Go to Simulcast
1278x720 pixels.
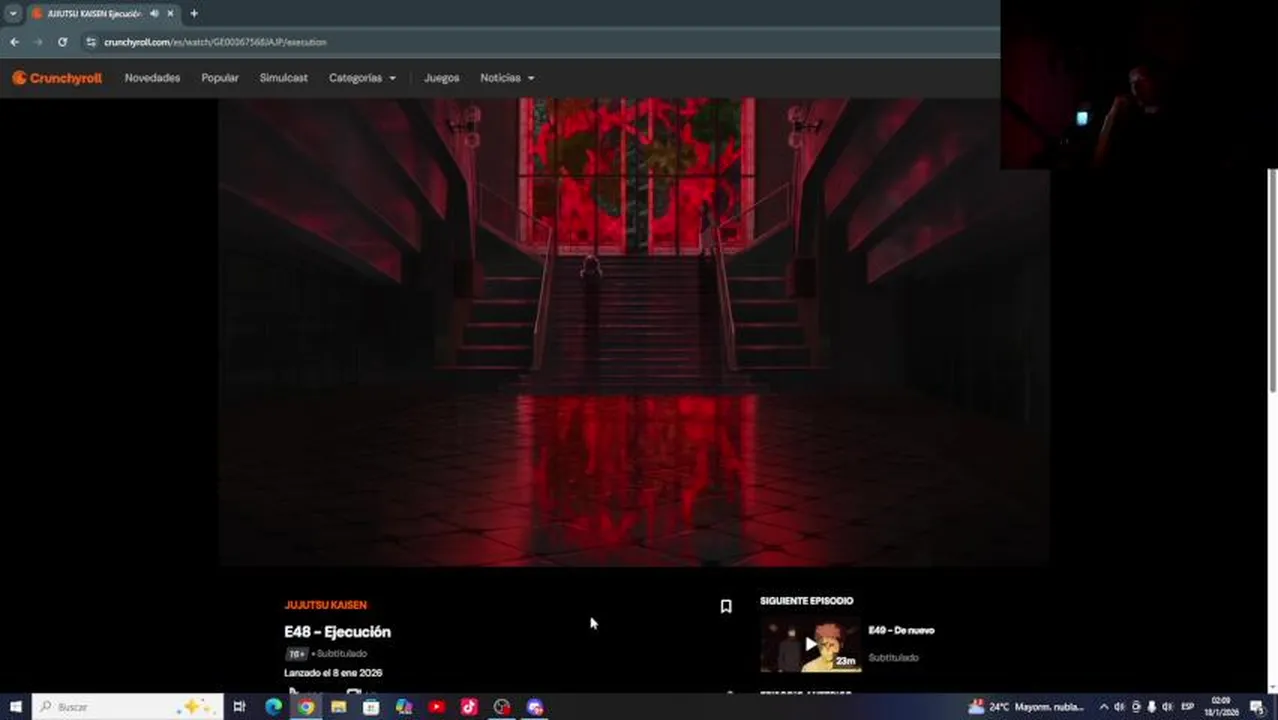(284, 78)
